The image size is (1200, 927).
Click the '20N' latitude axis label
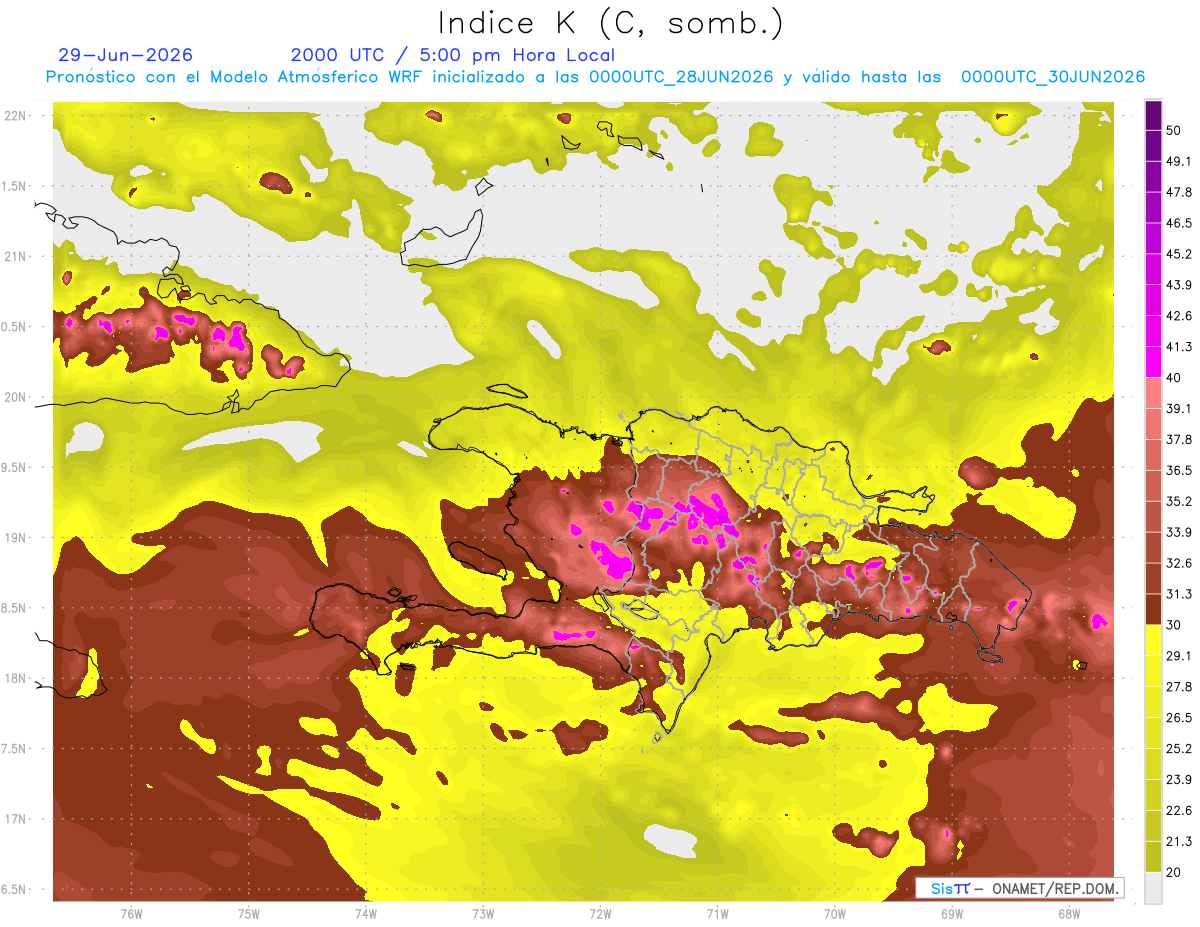16,397
